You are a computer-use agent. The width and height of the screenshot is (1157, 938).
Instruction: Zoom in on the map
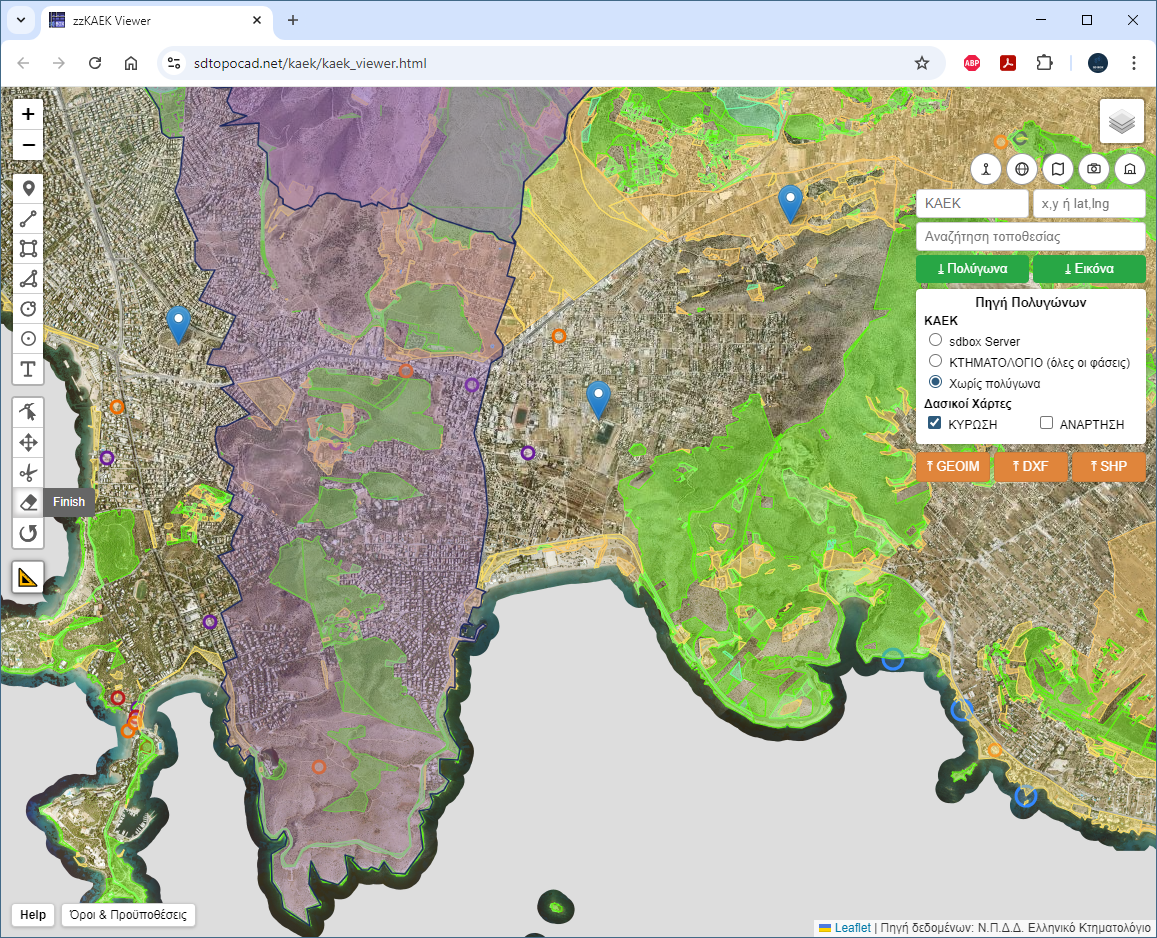click(28, 114)
